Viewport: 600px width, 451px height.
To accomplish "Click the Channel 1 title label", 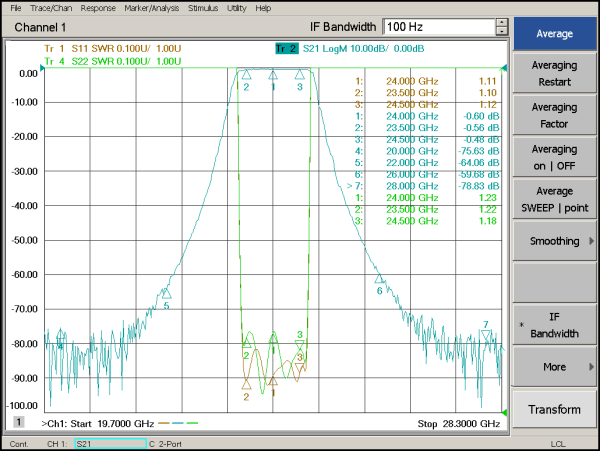I will point(40,27).
